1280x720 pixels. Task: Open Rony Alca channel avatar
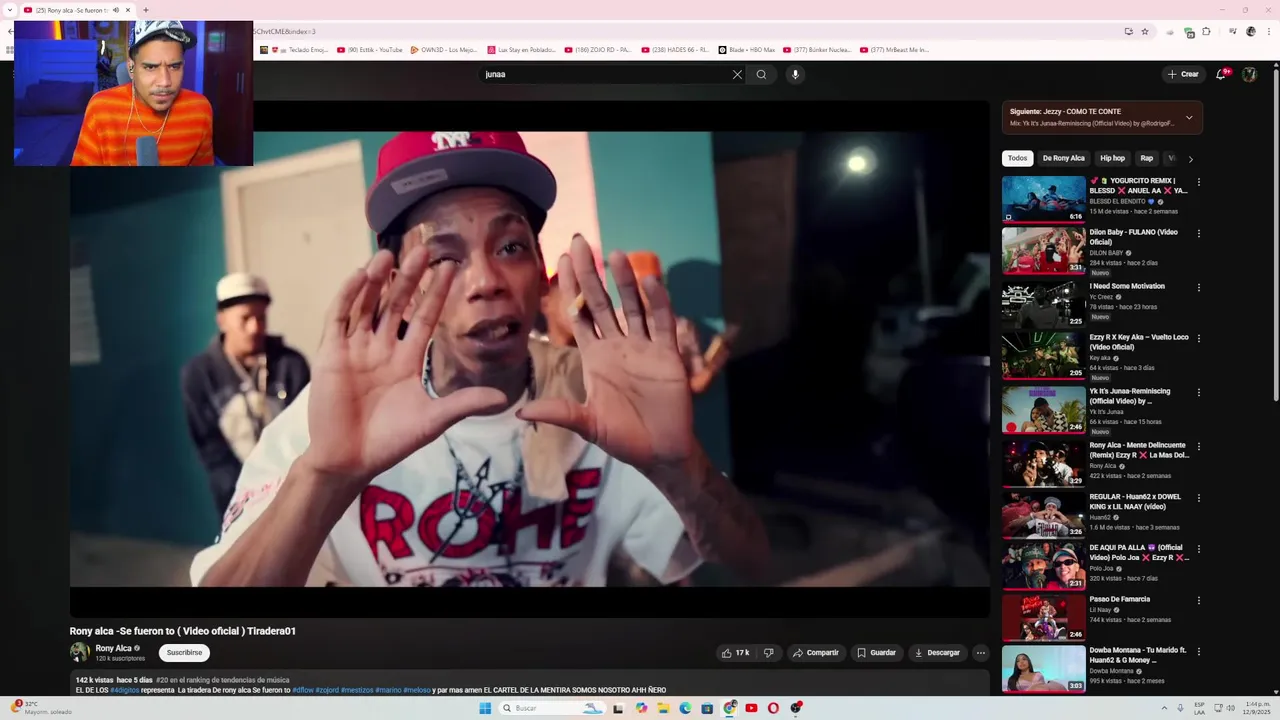click(79, 652)
